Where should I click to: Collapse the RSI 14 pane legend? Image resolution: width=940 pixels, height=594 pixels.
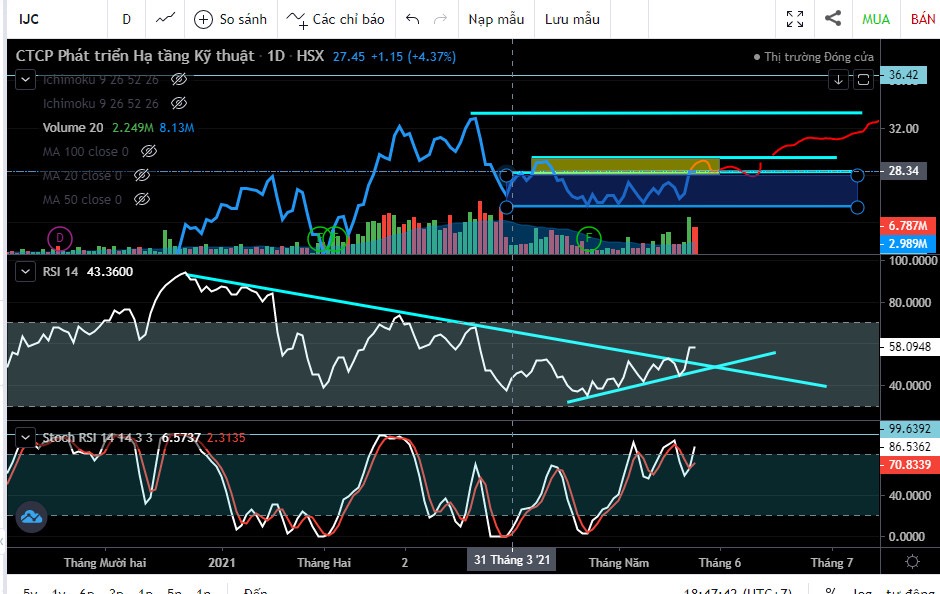point(25,272)
